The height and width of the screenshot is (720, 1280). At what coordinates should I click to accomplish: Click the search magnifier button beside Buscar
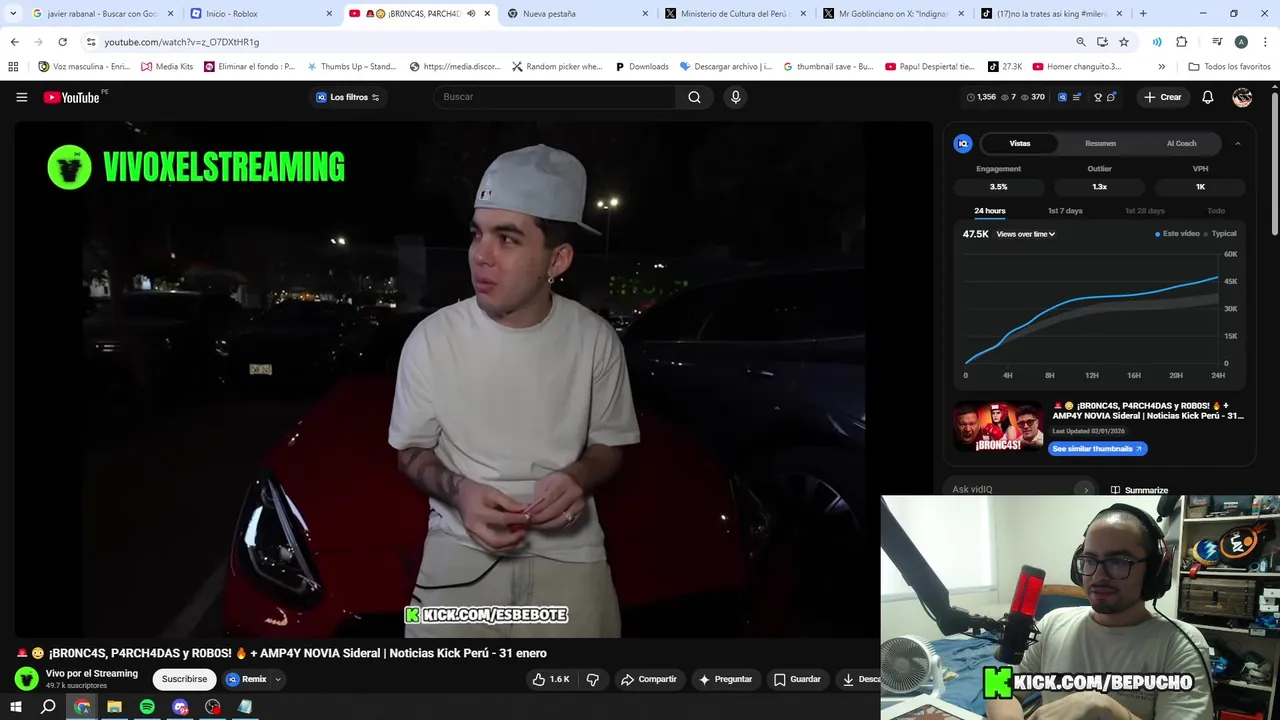[694, 97]
